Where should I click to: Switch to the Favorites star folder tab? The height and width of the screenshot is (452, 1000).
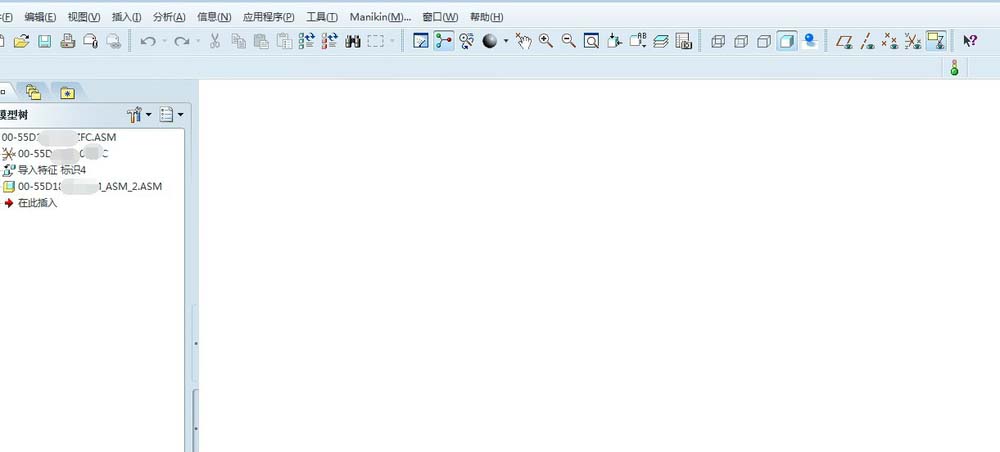click(68, 93)
